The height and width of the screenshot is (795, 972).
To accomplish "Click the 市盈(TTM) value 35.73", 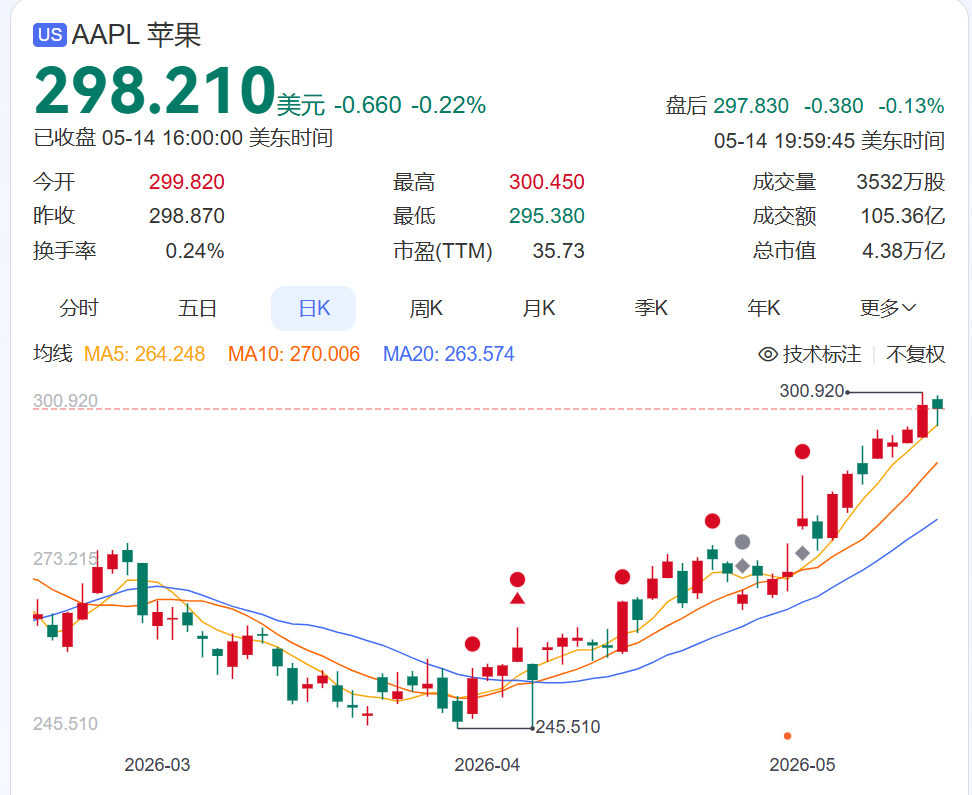I will 559,251.
